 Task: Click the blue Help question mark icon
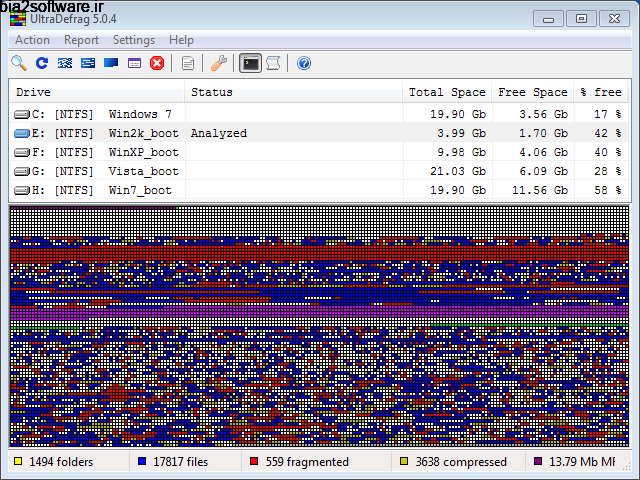point(304,63)
